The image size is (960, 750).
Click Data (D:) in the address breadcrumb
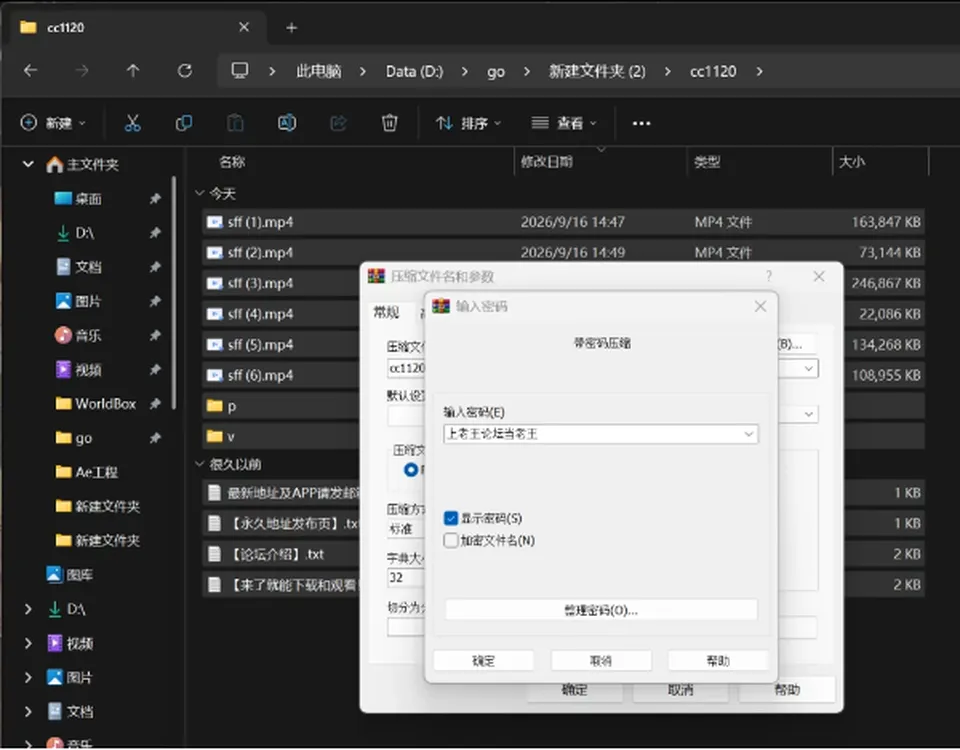[414, 71]
